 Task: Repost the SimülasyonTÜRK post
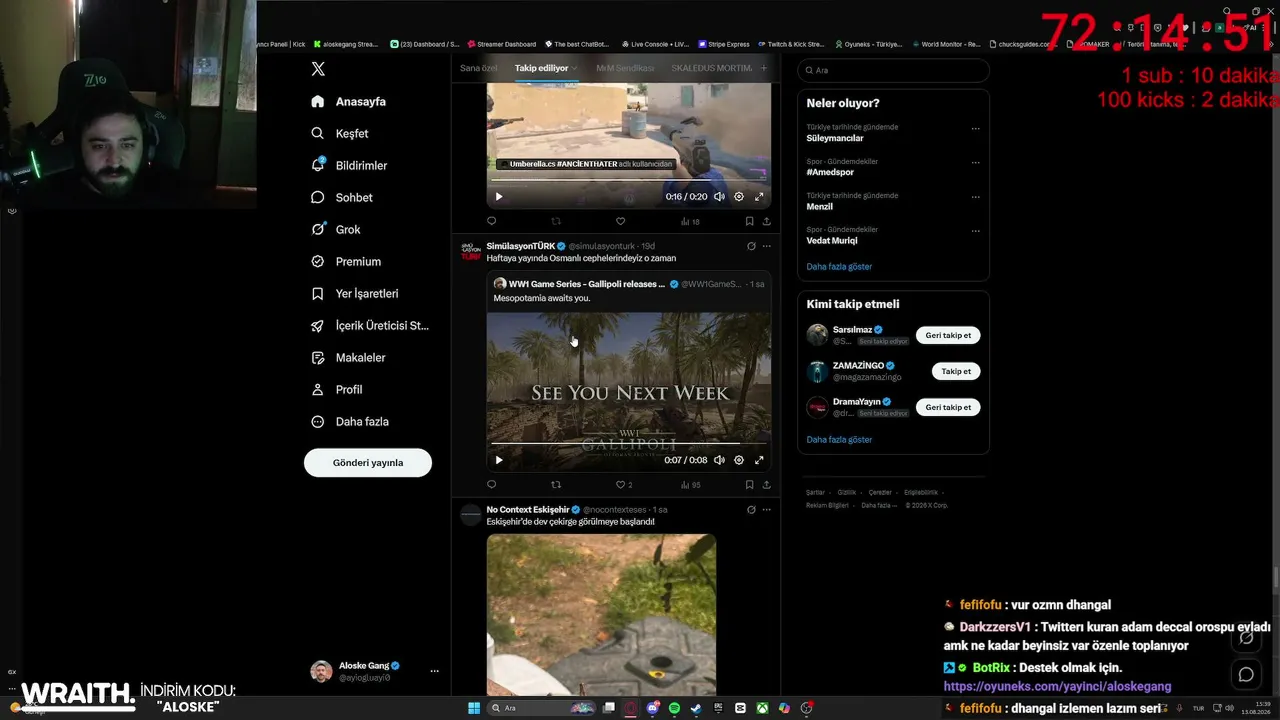coord(556,485)
